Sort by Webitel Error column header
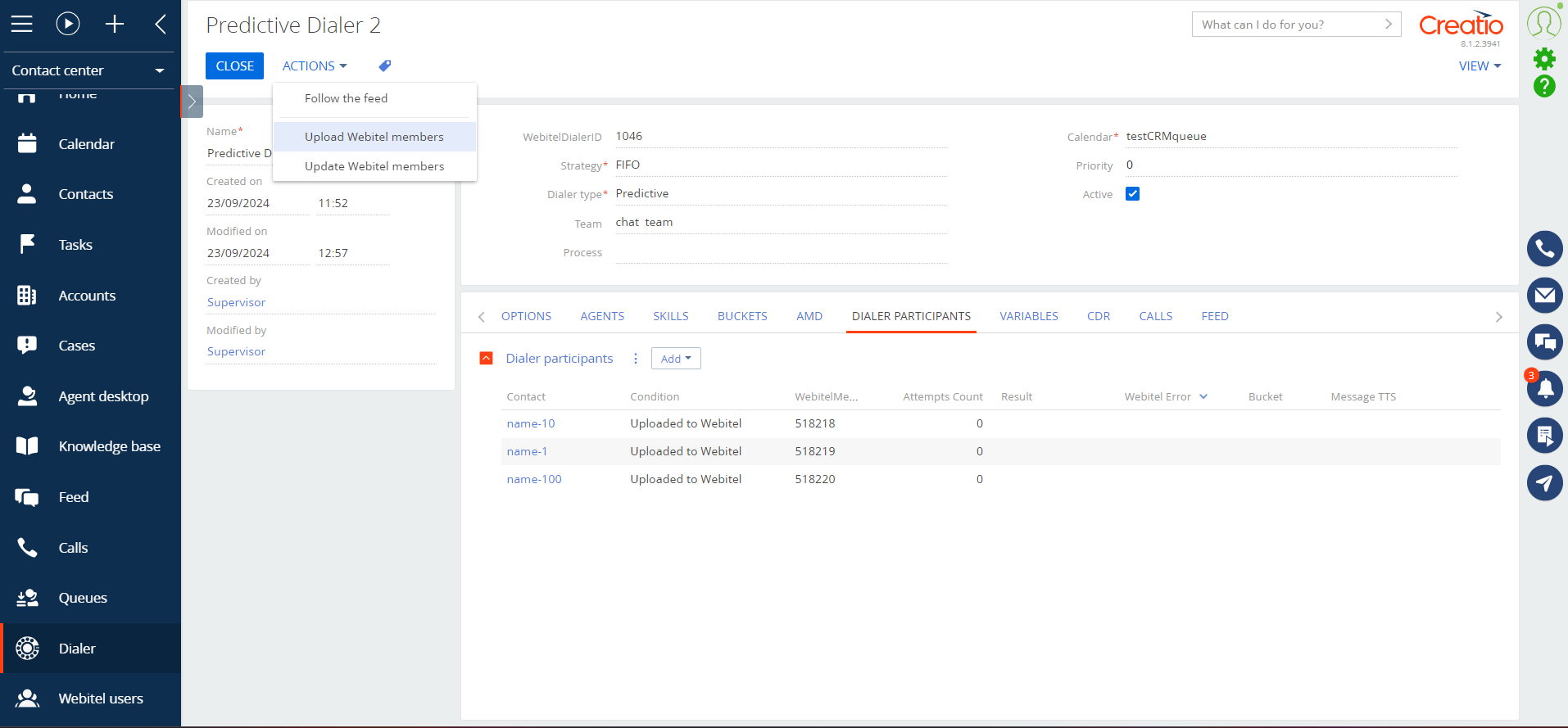This screenshot has height=728, width=1568. [1166, 396]
